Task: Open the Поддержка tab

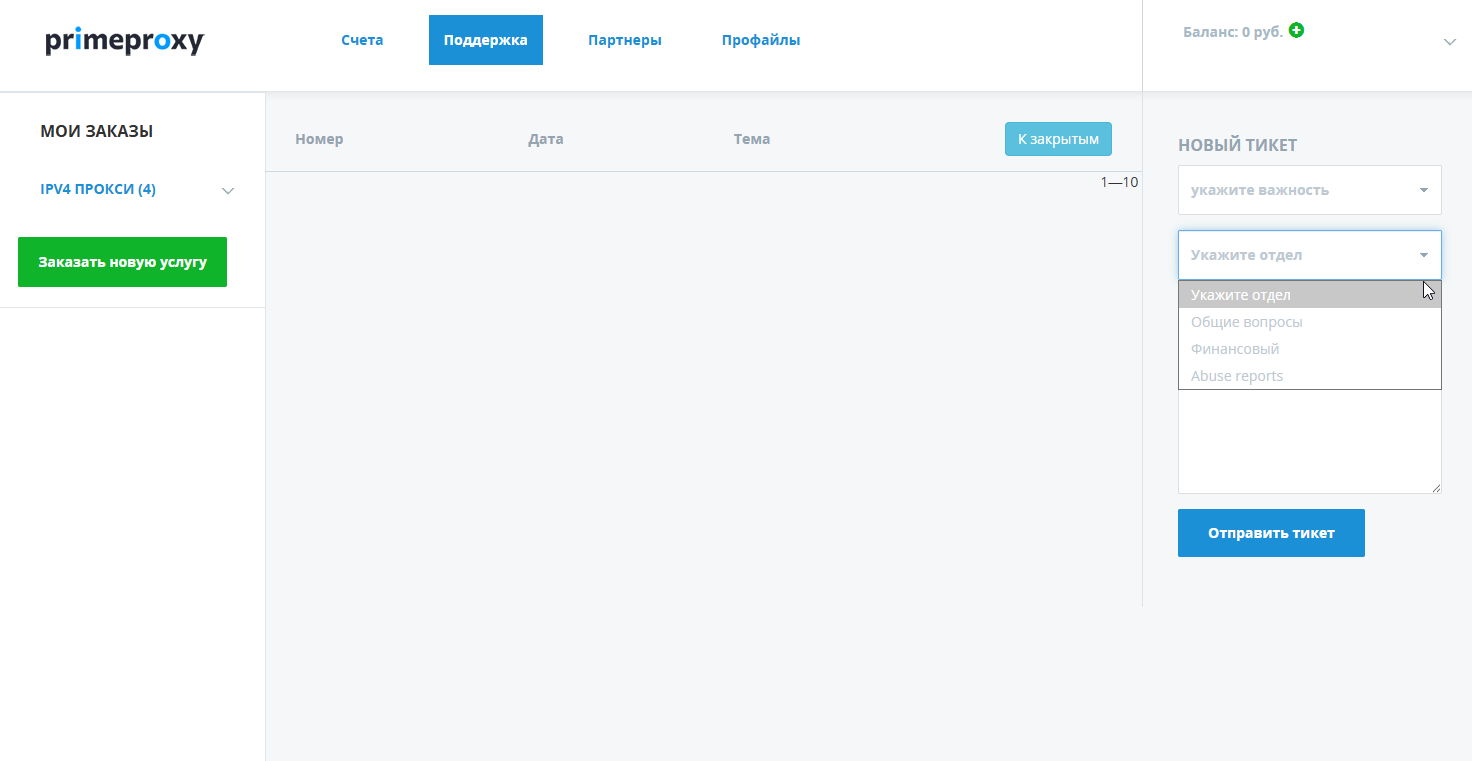Action: [x=486, y=40]
